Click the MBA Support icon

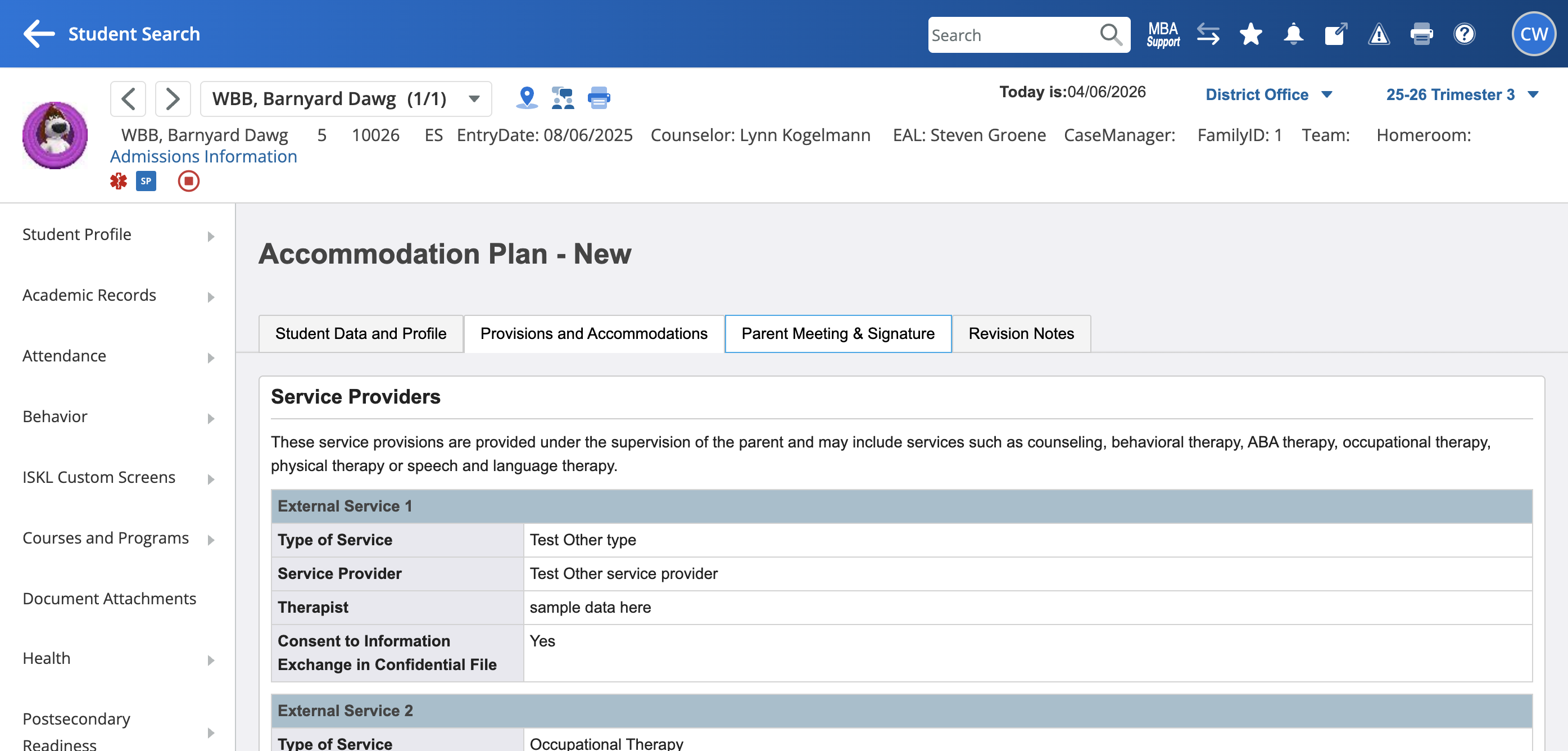(1163, 34)
